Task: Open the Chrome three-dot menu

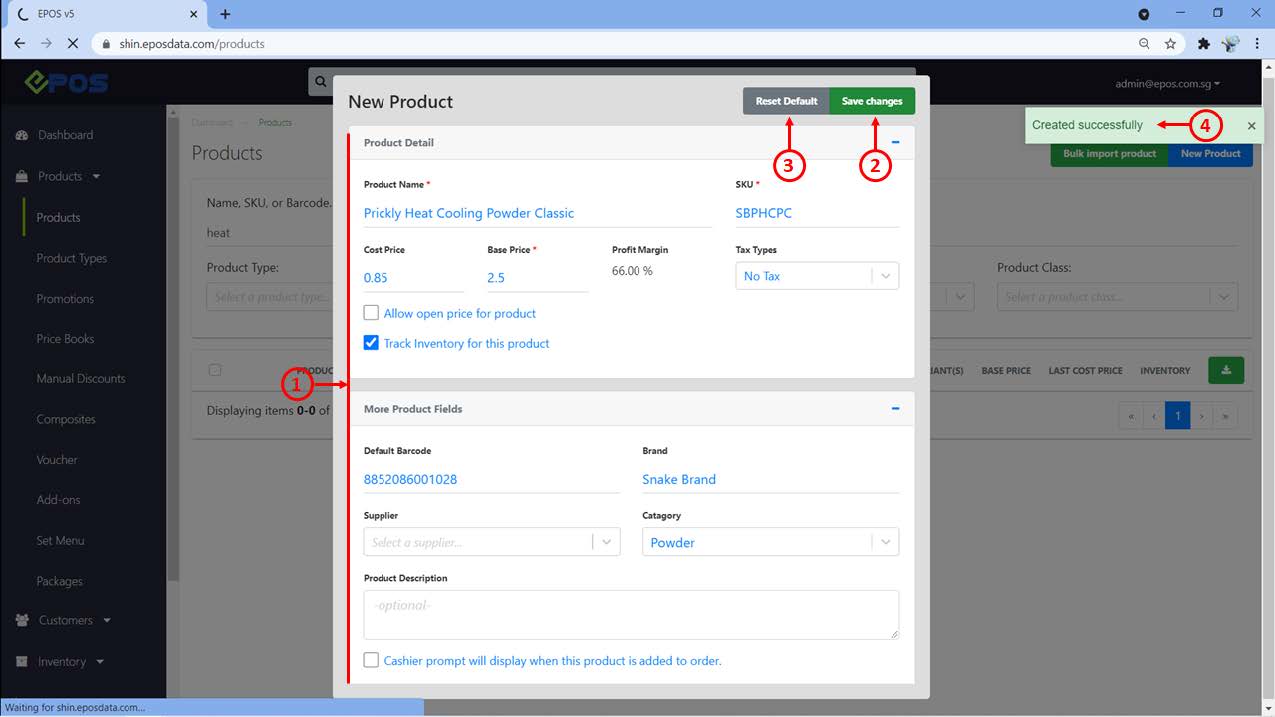Action: pyautogui.click(x=1256, y=44)
